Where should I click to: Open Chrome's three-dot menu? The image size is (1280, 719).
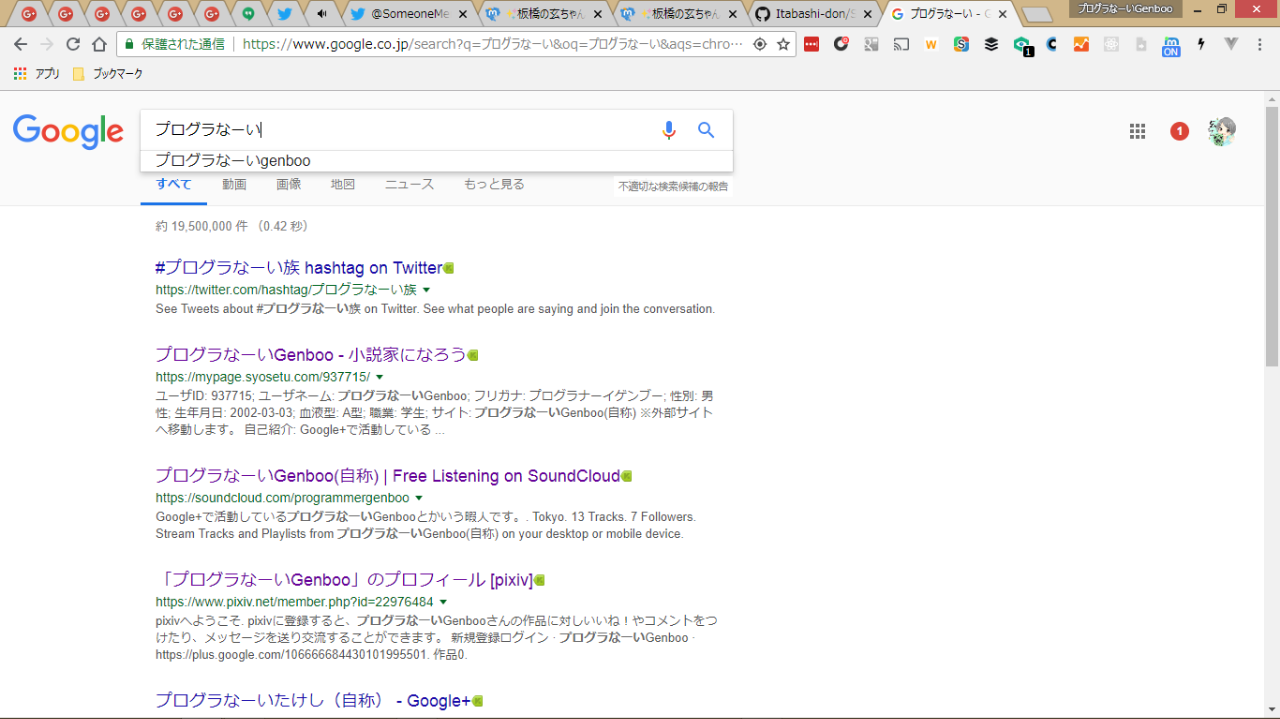click(1260, 44)
